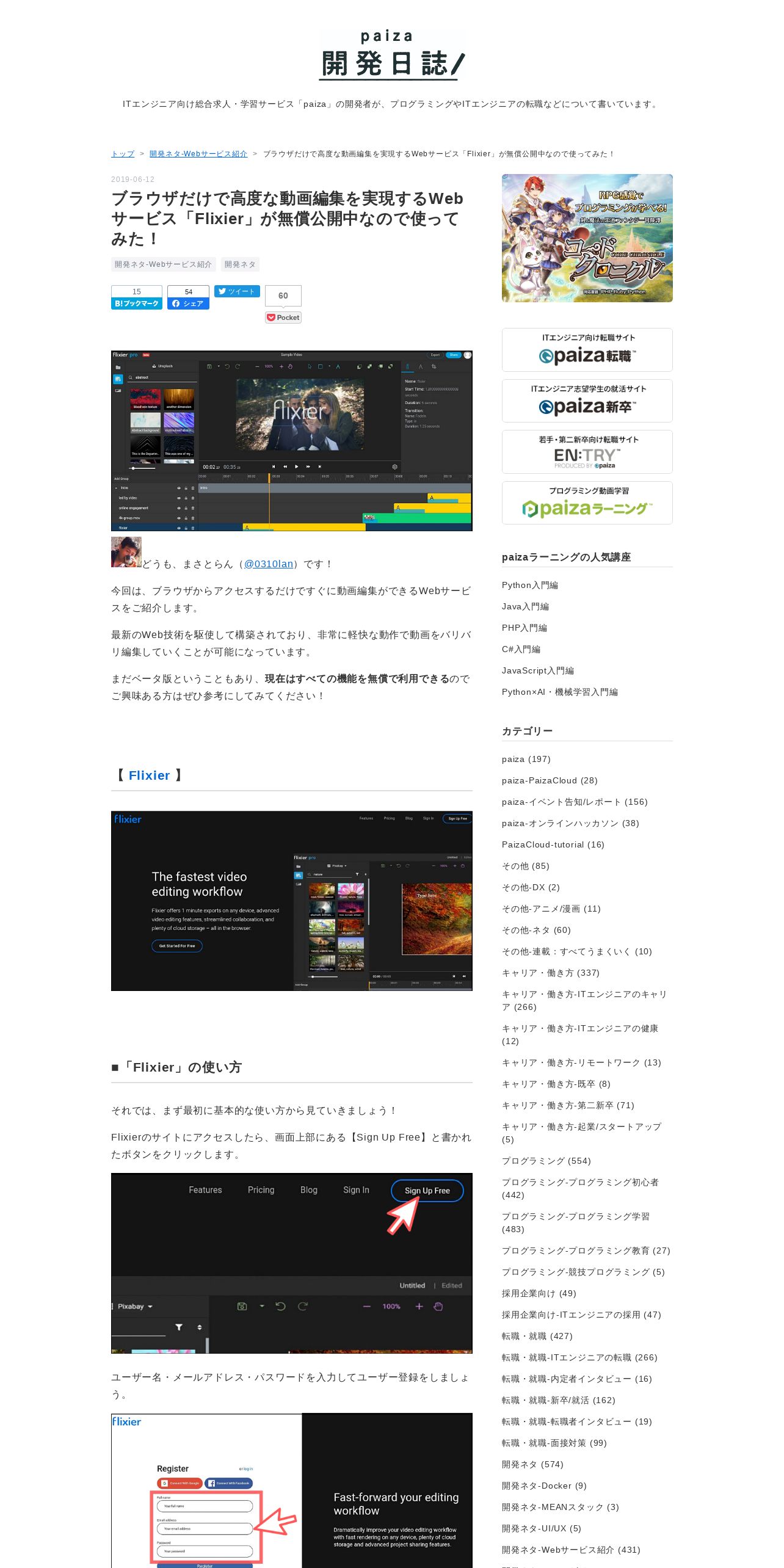Image resolution: width=784 pixels, height=1568 pixels.
Task: Open the Python入門編 course
Action: tap(530, 585)
